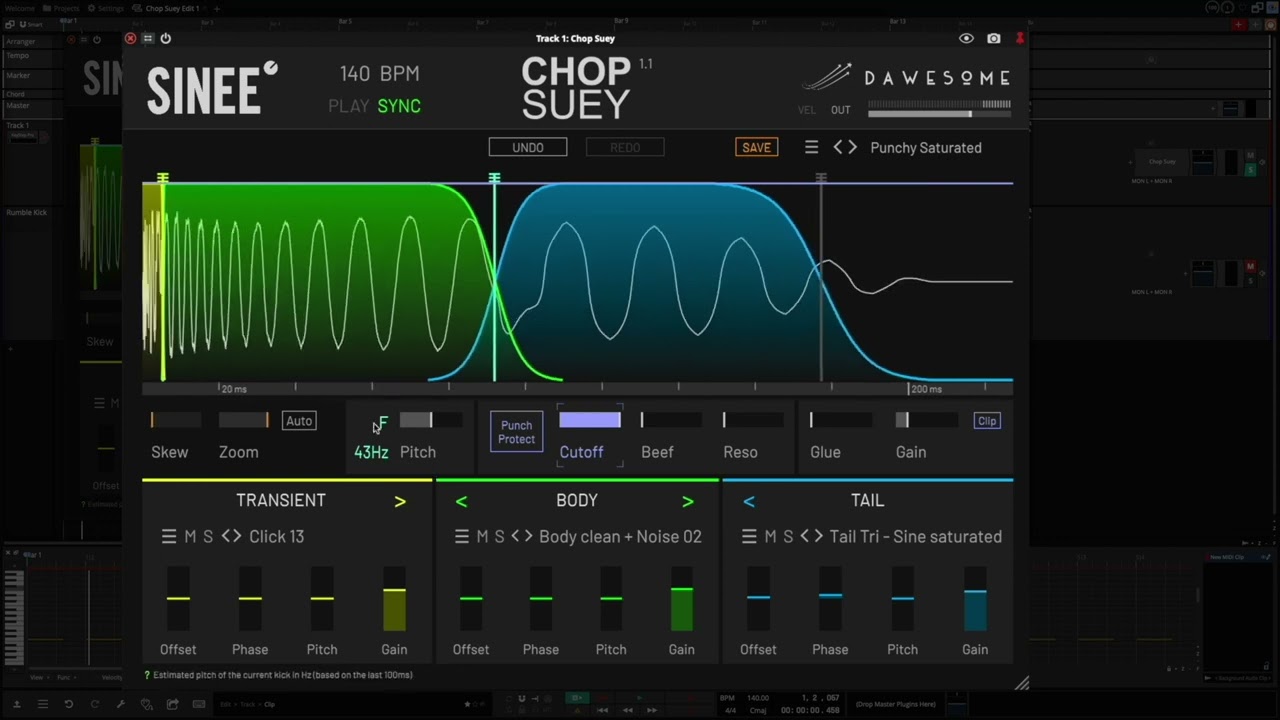
Task: Enable PLAY mode
Action: tap(348, 106)
